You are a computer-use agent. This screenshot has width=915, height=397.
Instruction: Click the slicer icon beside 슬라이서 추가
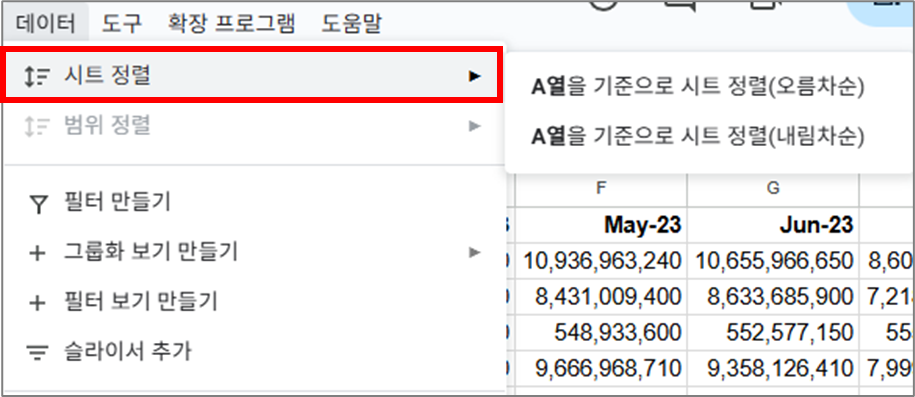coord(37,353)
